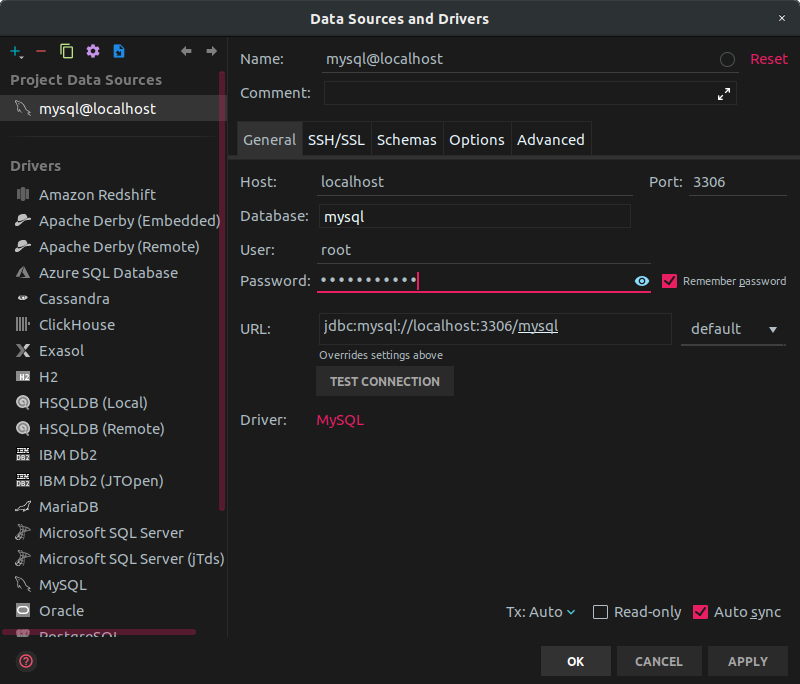This screenshot has height=684, width=800.
Task: Remove the selected data source with the minus icon
Action: click(x=41, y=51)
